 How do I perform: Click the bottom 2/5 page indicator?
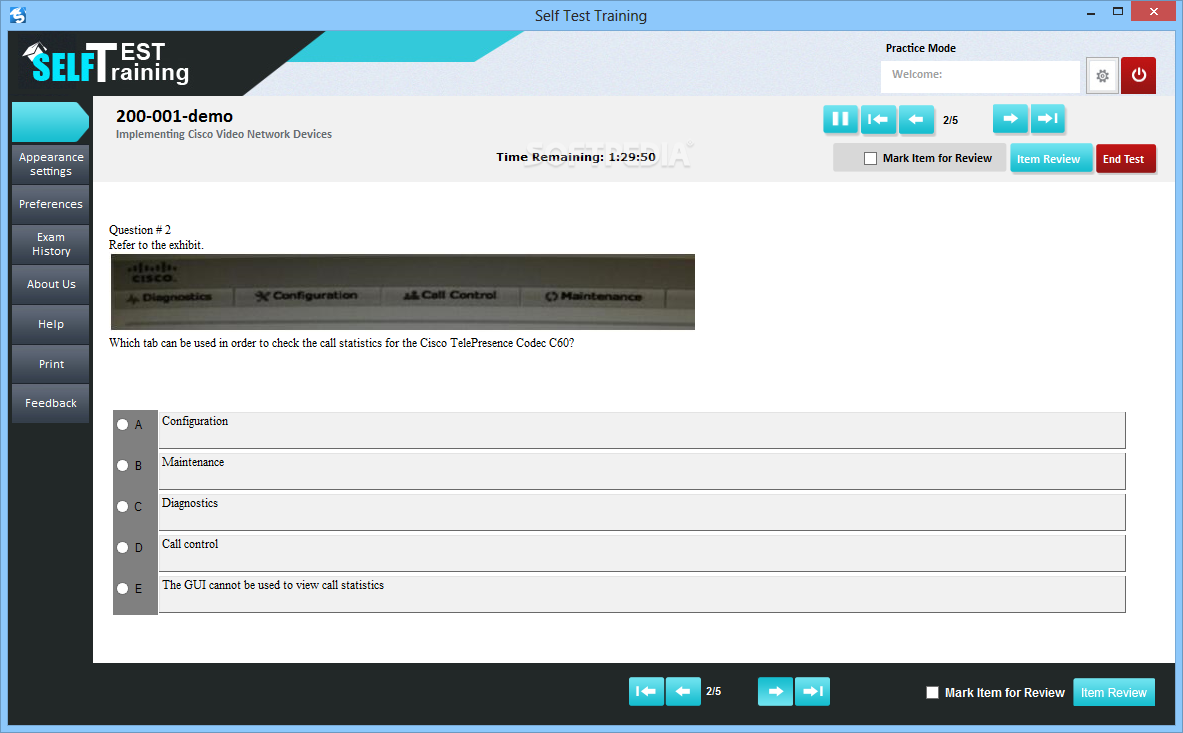pyautogui.click(x=714, y=692)
